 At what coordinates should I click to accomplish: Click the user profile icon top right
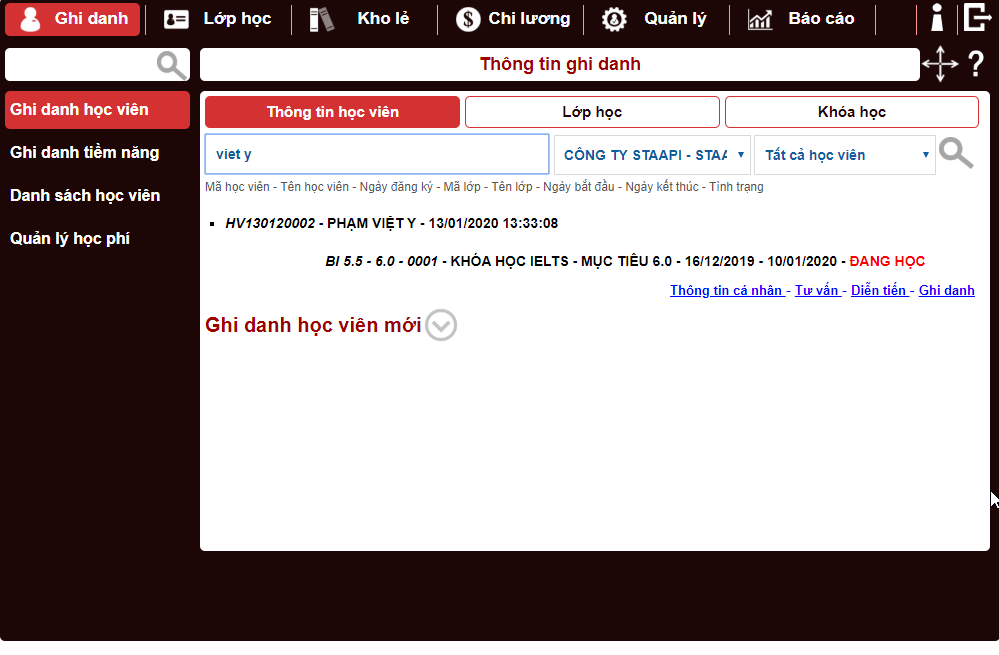coord(936,16)
